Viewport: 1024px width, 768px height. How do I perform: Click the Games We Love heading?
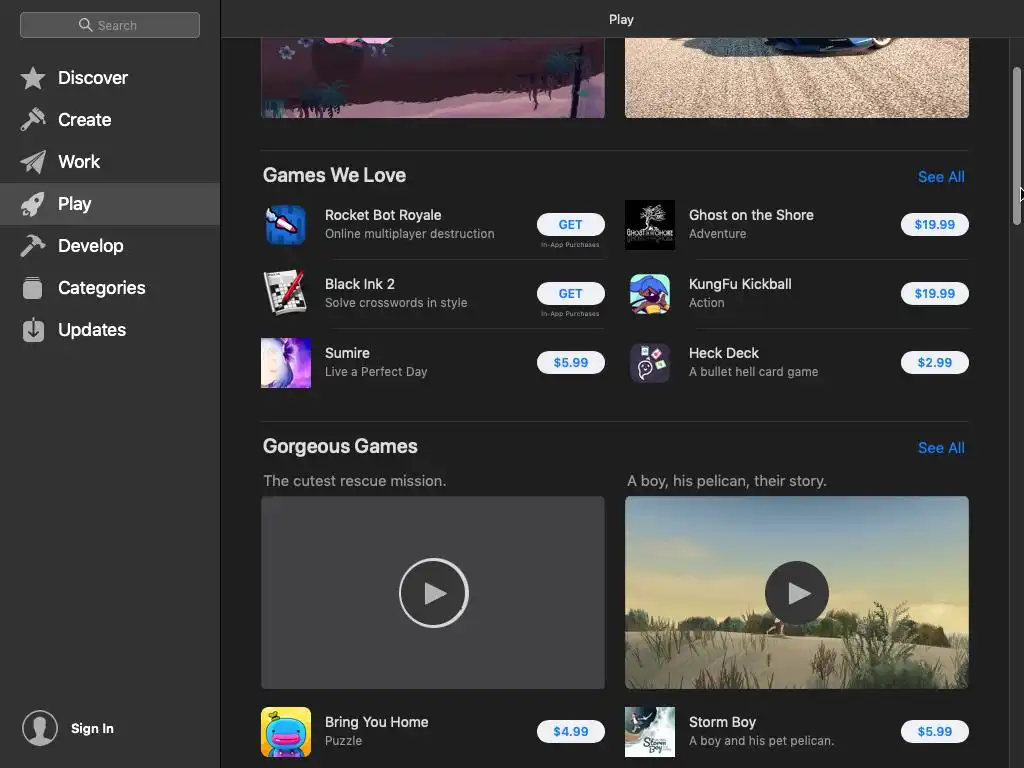tap(334, 175)
